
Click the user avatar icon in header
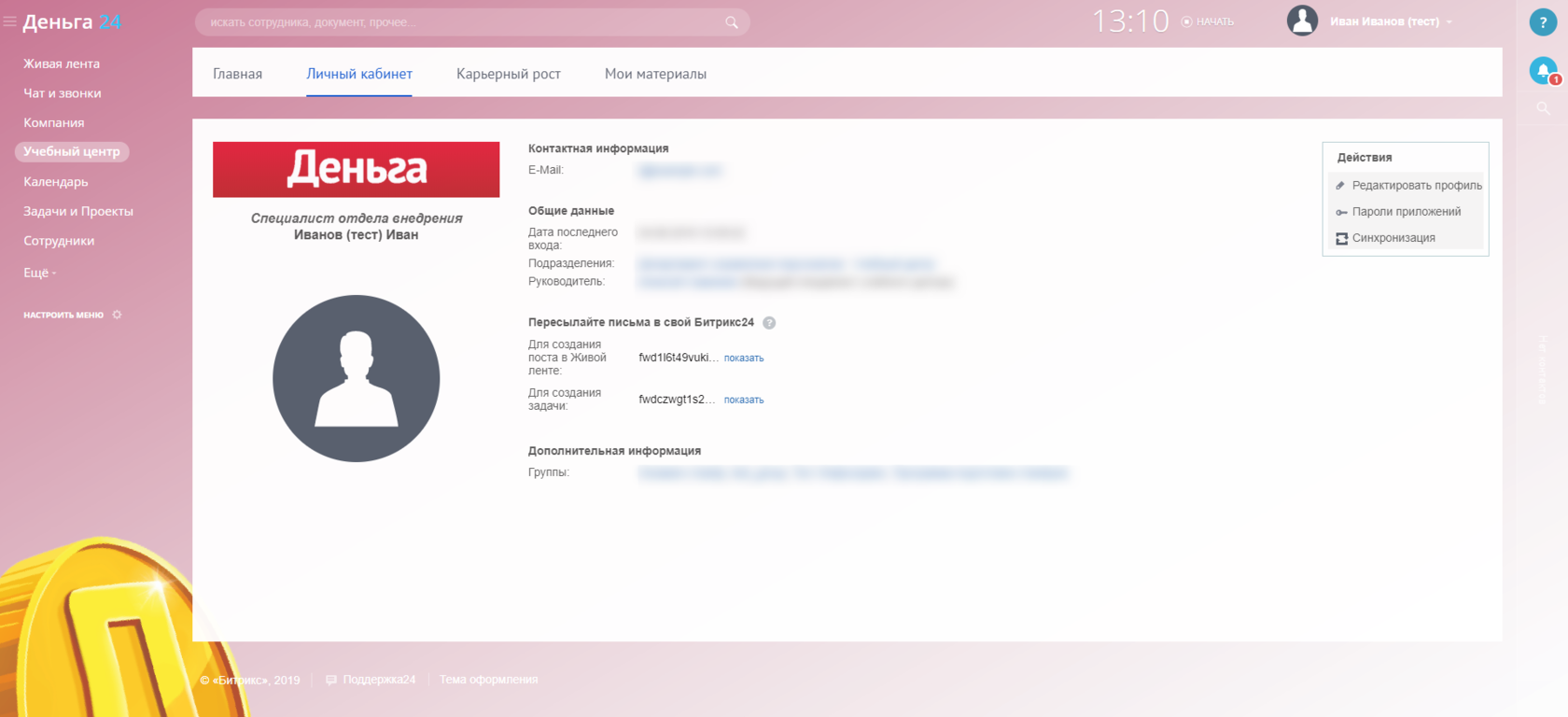click(x=1302, y=21)
